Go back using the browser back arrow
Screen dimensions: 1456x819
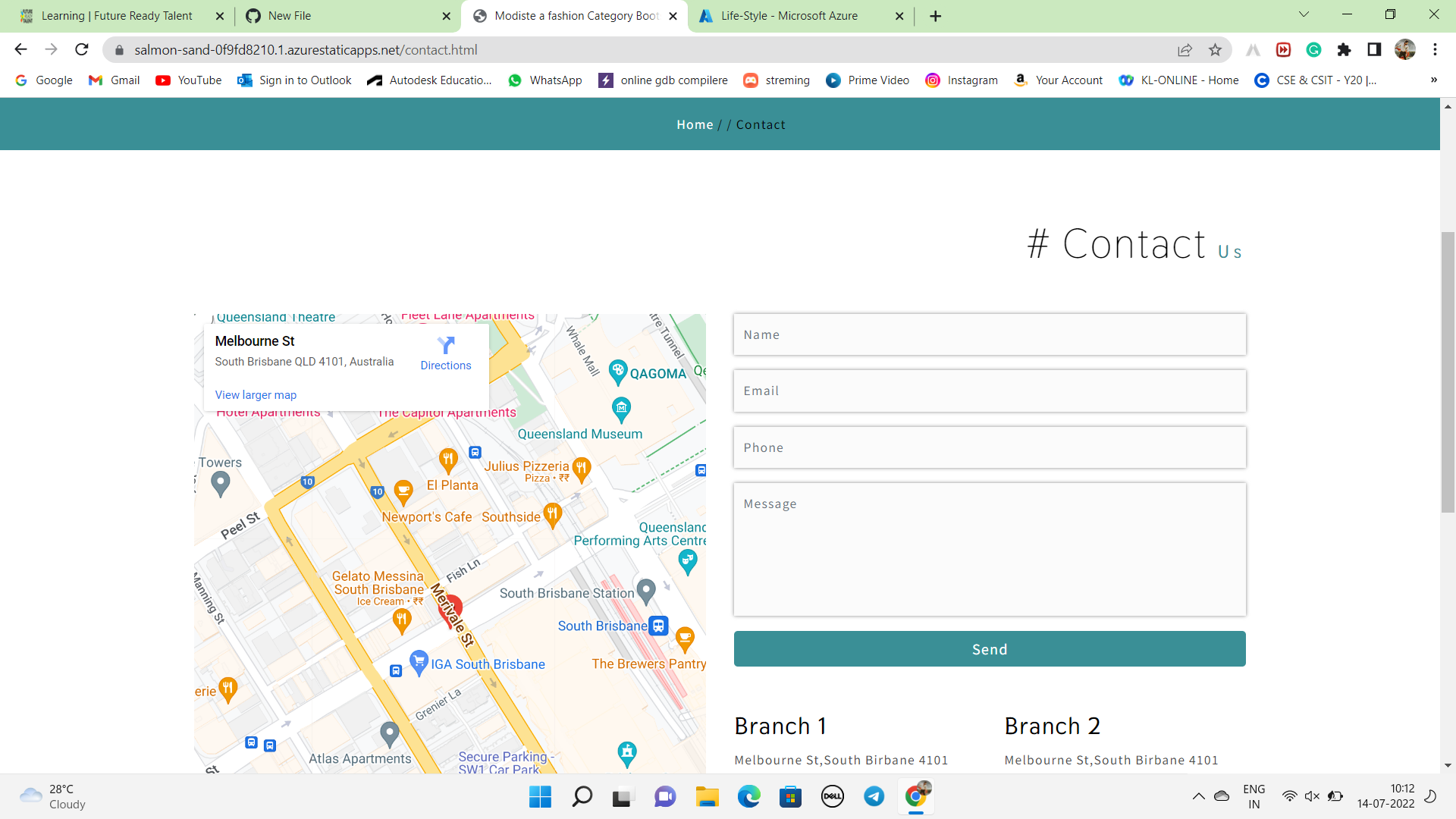[20, 49]
